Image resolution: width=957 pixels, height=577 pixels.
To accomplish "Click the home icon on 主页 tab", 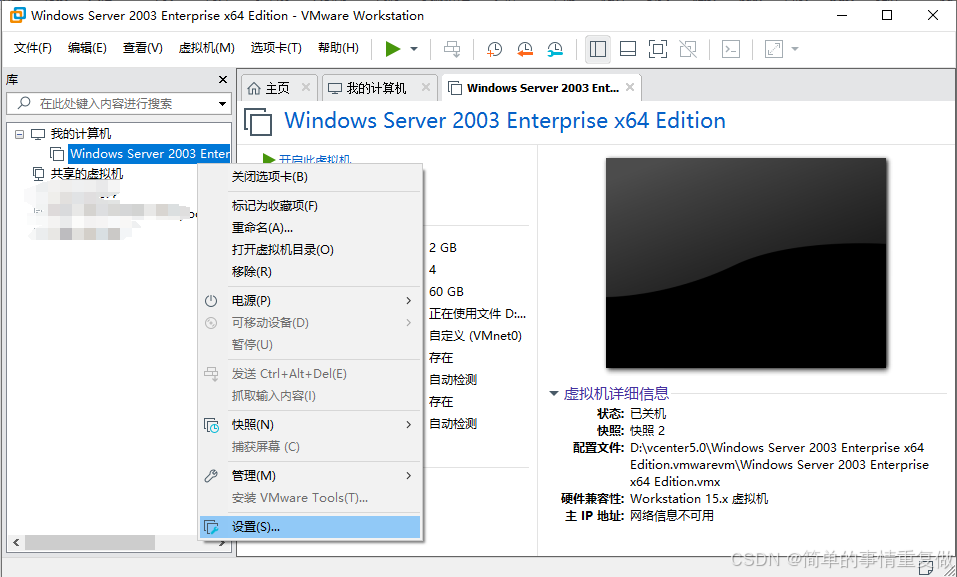I will tap(254, 89).
